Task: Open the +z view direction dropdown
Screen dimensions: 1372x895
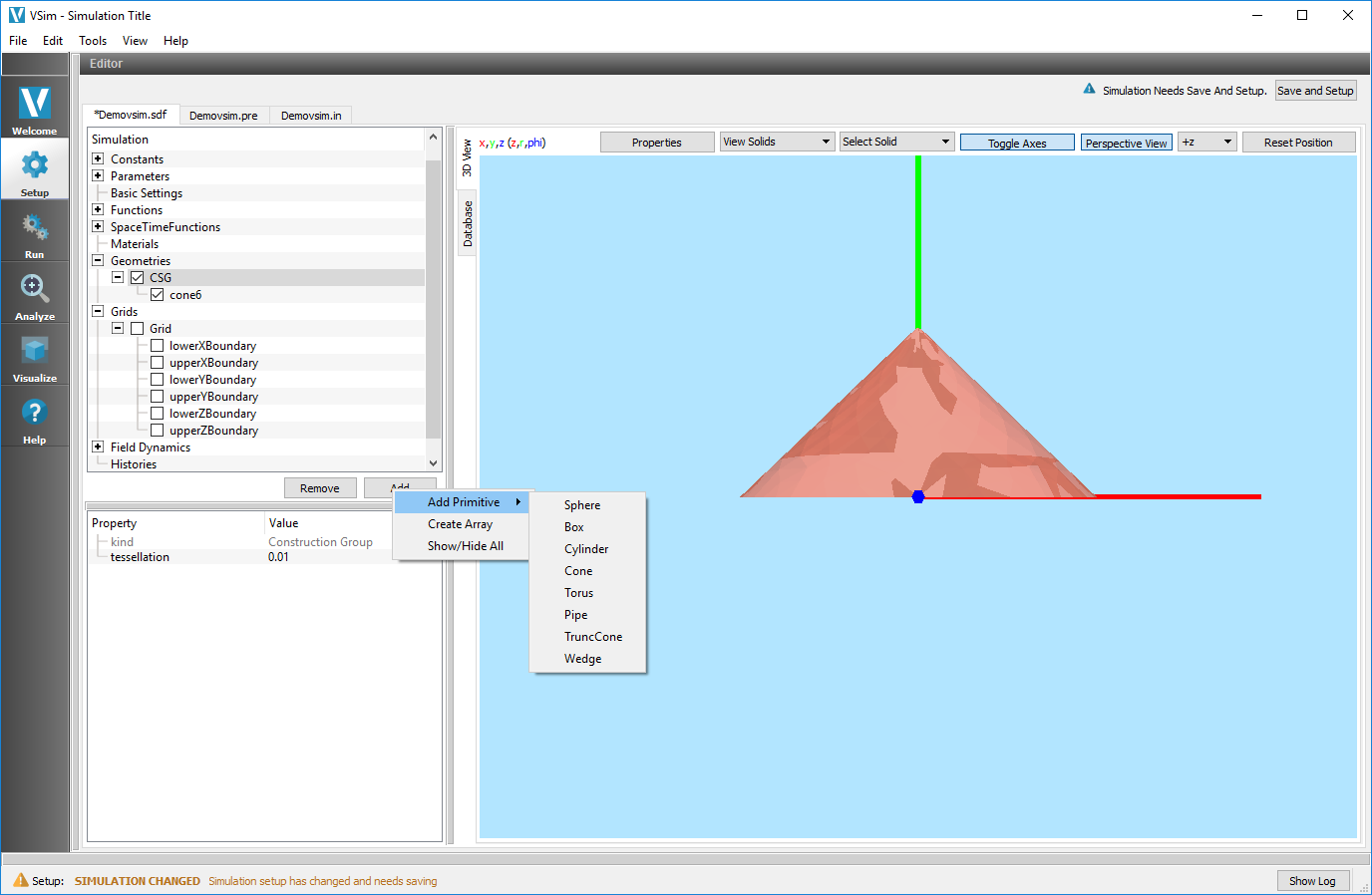Action: pyautogui.click(x=1207, y=142)
